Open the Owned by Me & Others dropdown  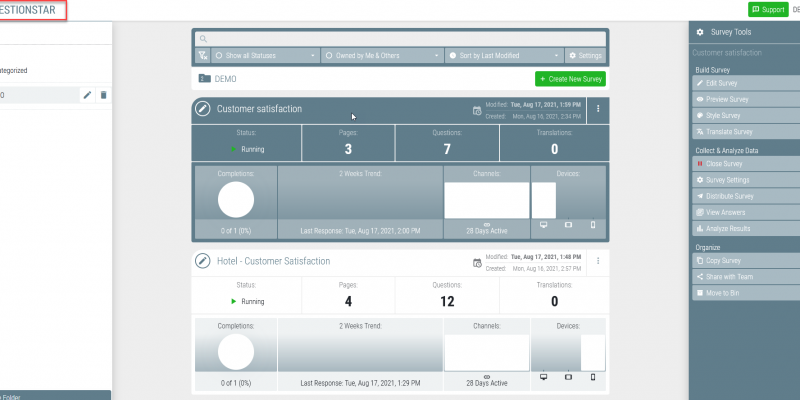tap(383, 55)
